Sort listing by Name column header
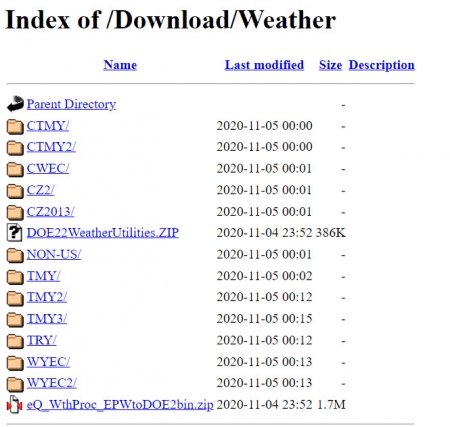This screenshot has width=450, height=427. pyautogui.click(x=120, y=65)
